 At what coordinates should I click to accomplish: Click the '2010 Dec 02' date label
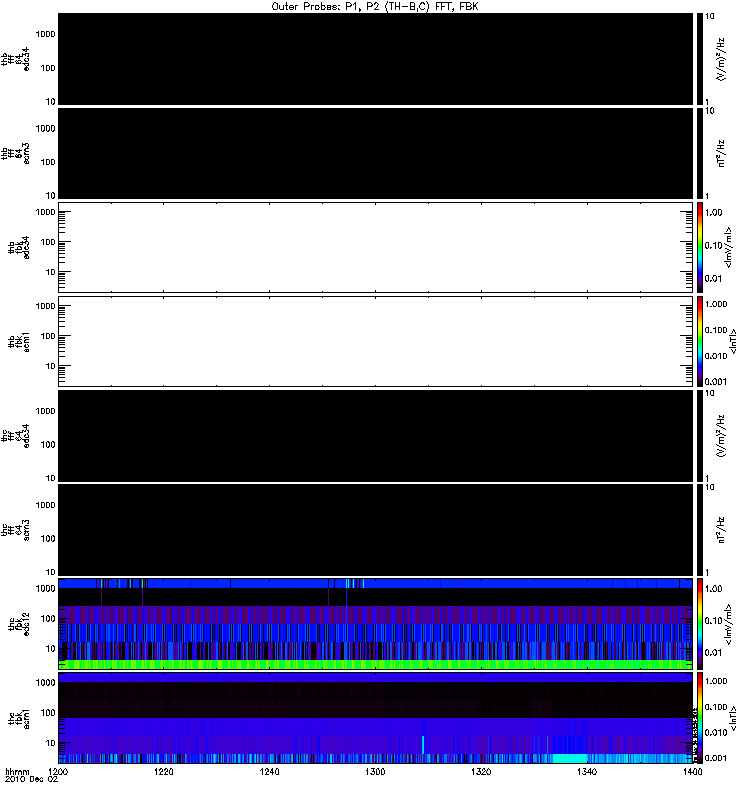point(31,779)
